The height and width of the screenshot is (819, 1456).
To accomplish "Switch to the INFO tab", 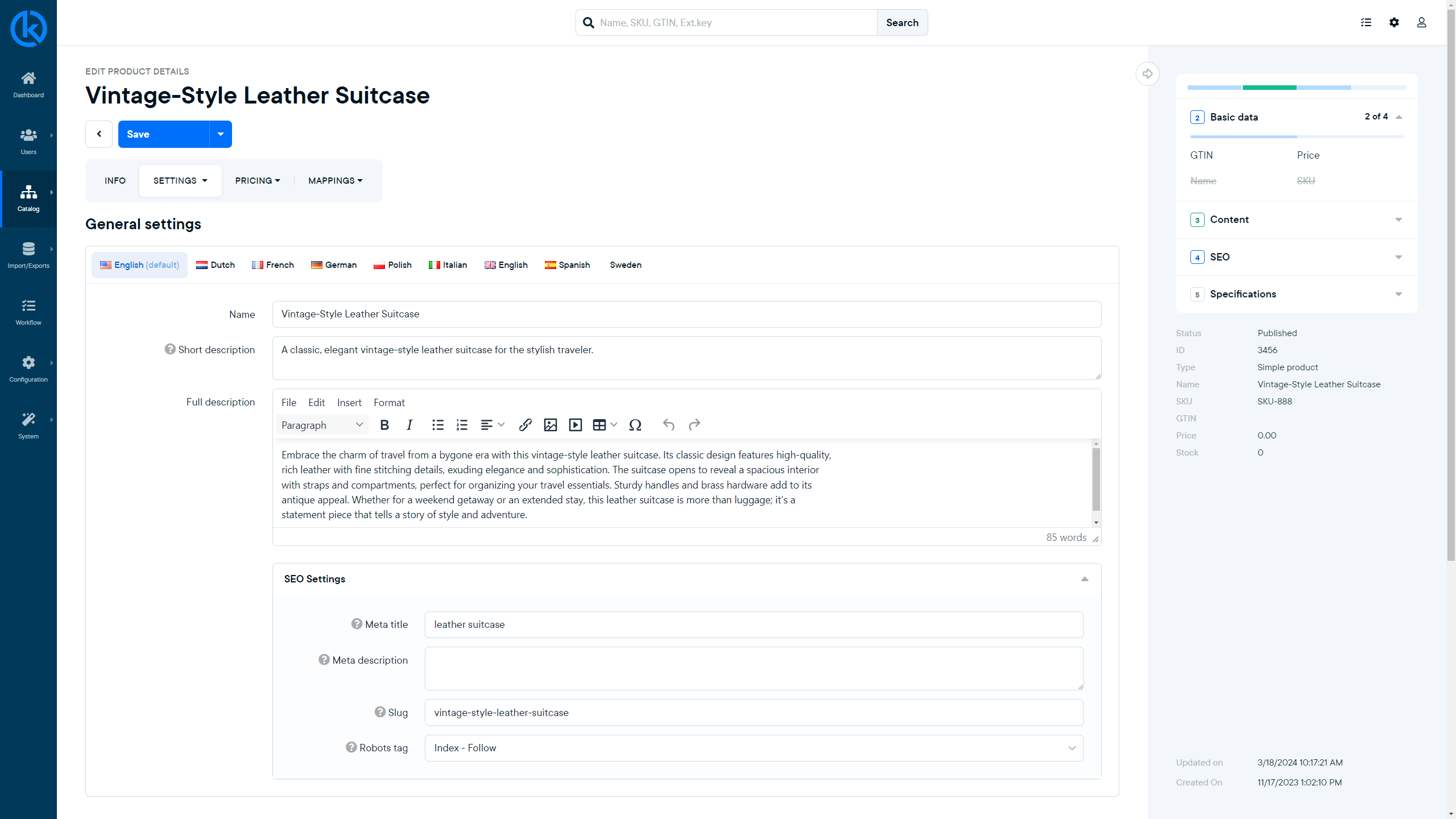I will (115, 181).
